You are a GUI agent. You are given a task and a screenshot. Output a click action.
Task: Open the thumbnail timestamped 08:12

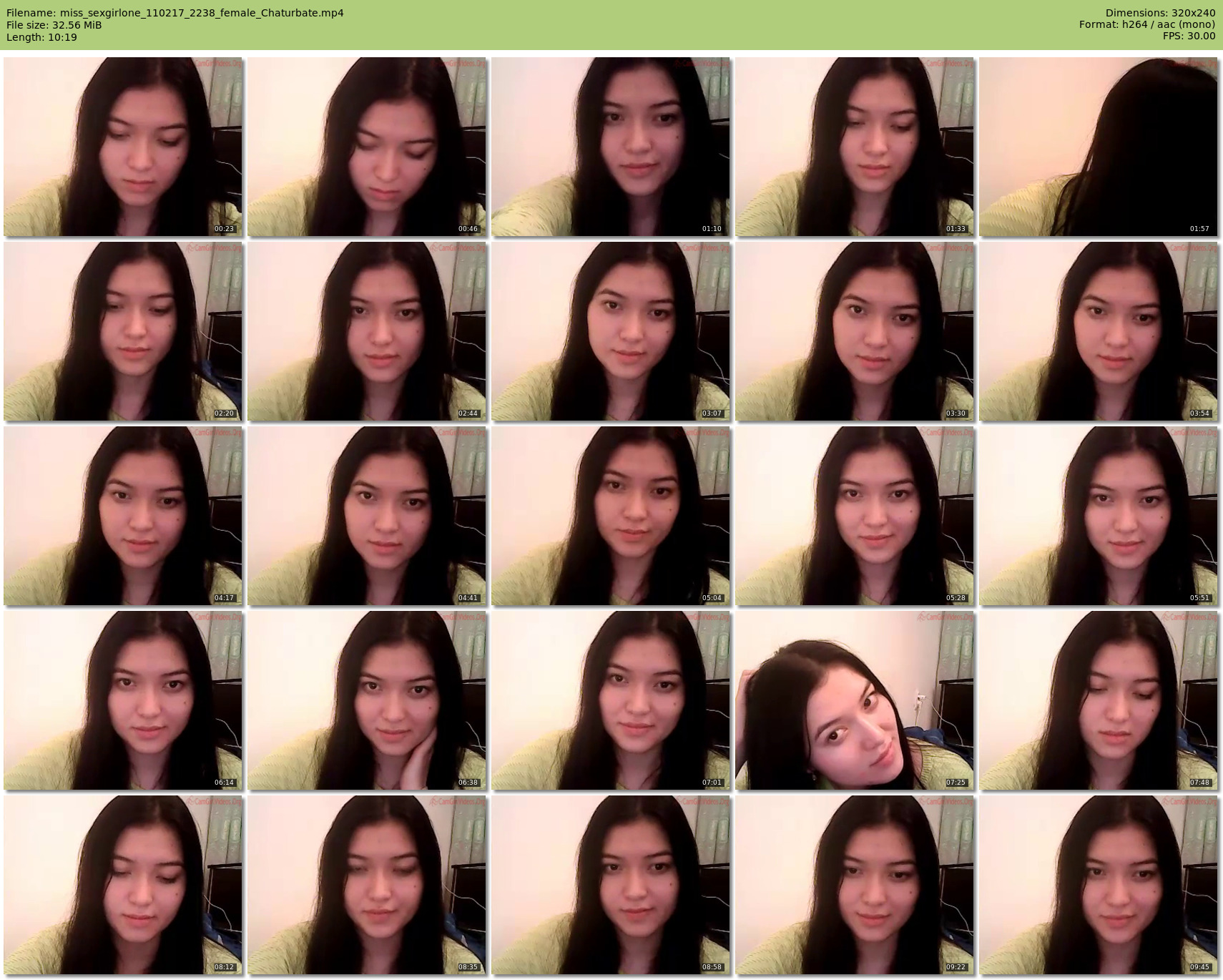coord(123,885)
